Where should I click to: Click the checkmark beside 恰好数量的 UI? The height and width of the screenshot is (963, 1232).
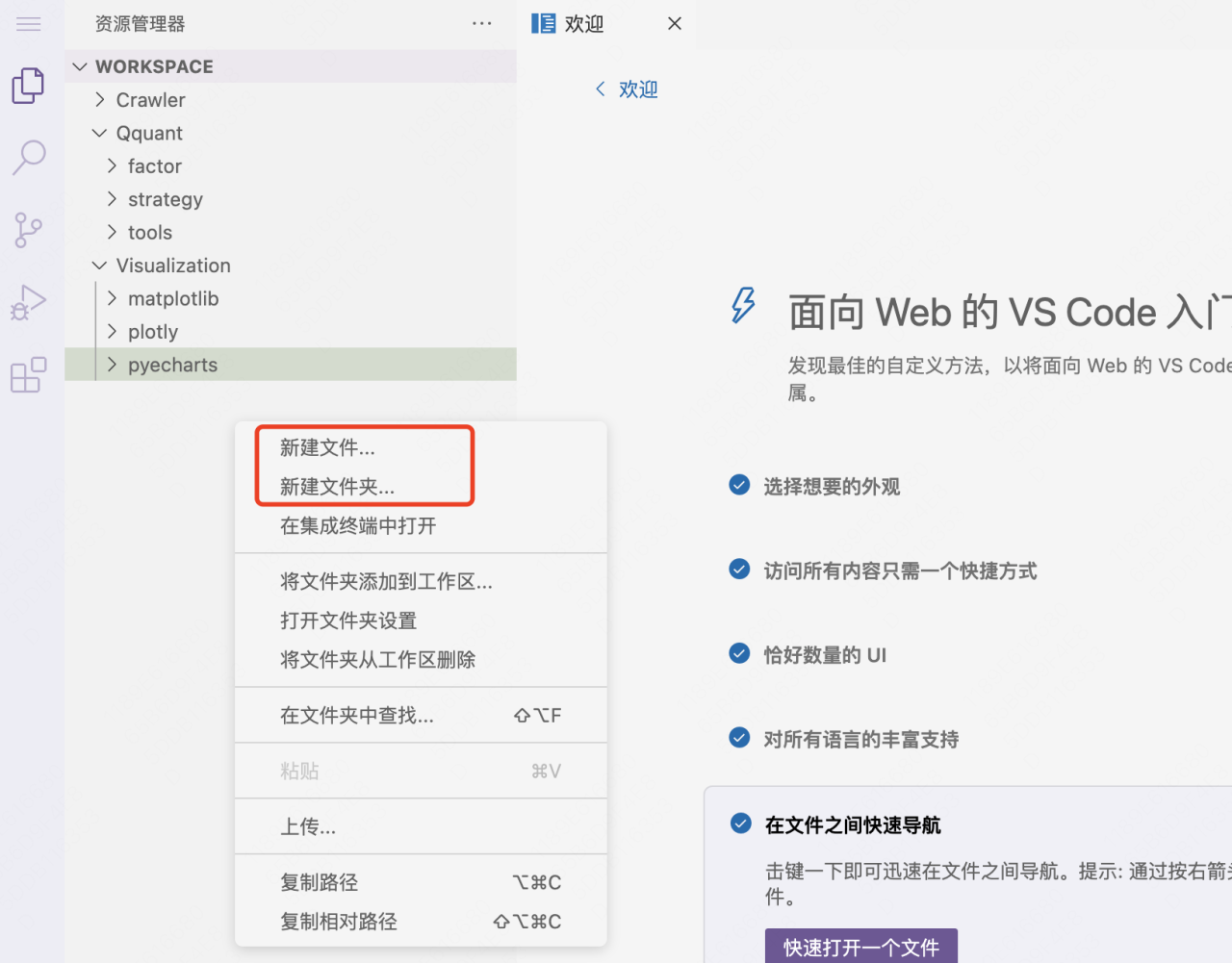coord(739,653)
